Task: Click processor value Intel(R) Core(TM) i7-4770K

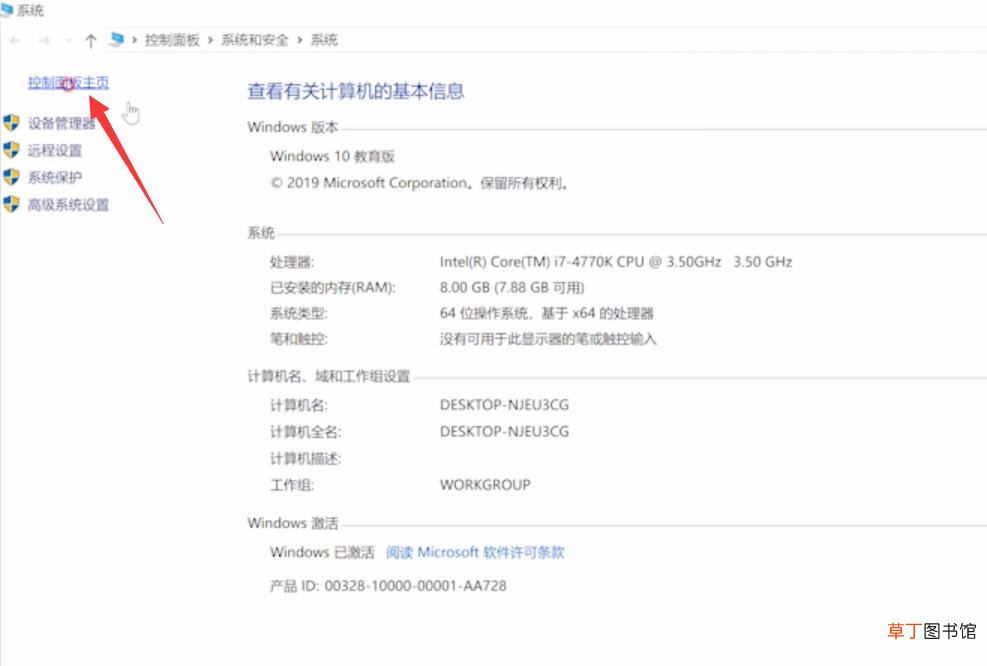Action: (616, 262)
